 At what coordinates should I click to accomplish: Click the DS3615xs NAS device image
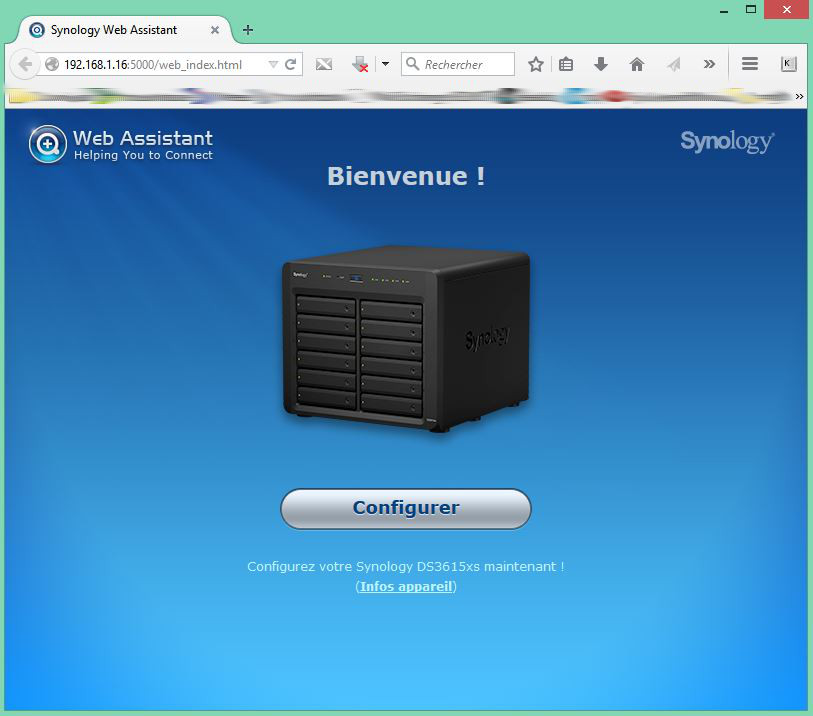[406, 339]
